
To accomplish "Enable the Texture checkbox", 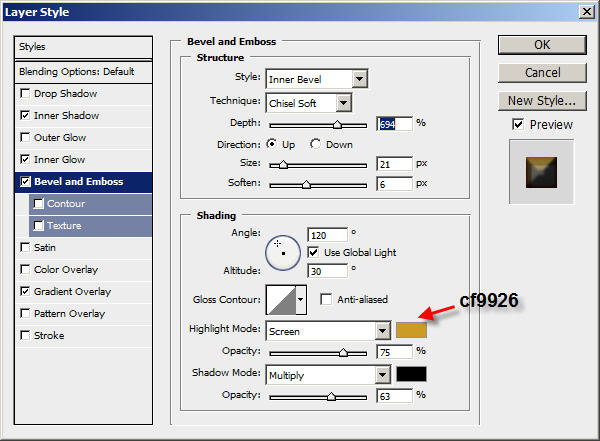I will tap(39, 225).
